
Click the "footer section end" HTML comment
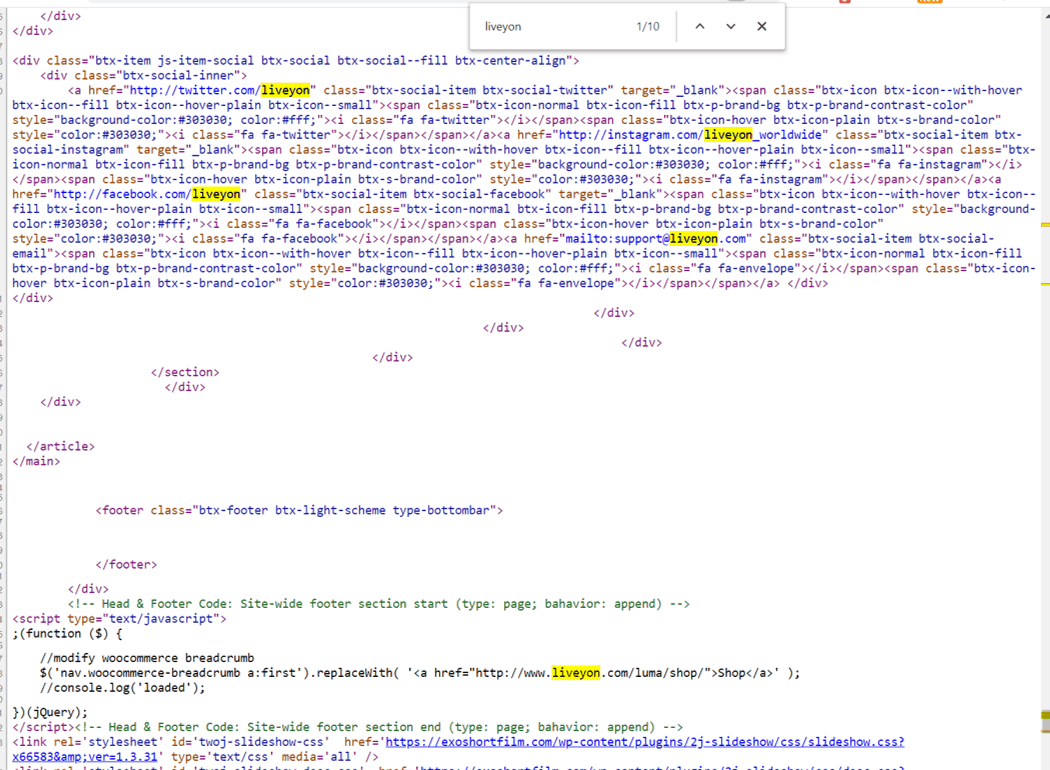(x=379, y=727)
